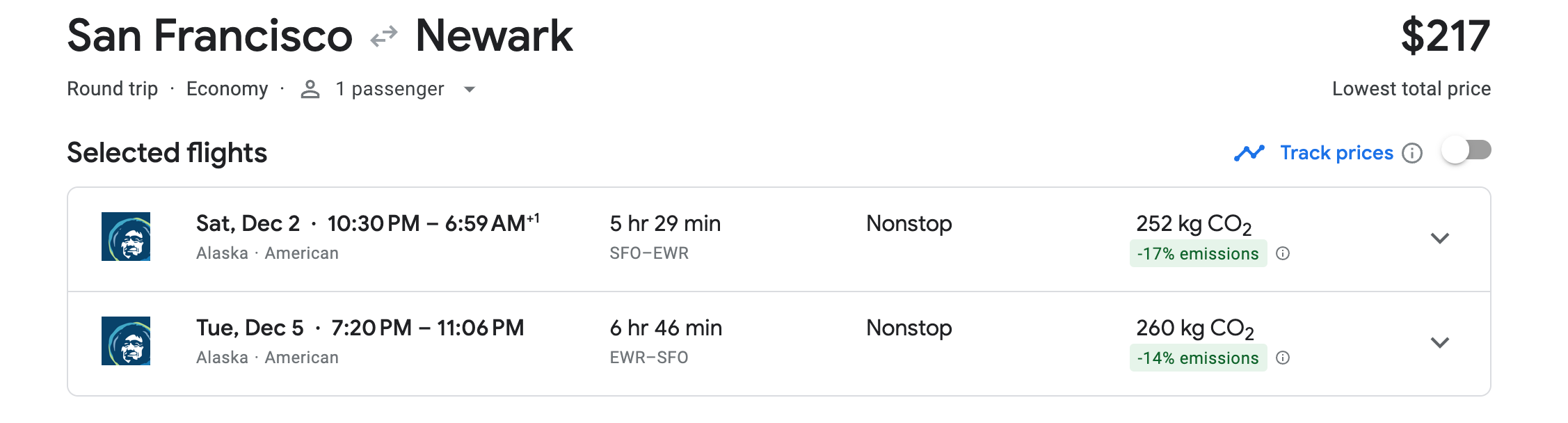
Task: Expand the Tue, Dec 5 flight details
Action: [1440, 342]
